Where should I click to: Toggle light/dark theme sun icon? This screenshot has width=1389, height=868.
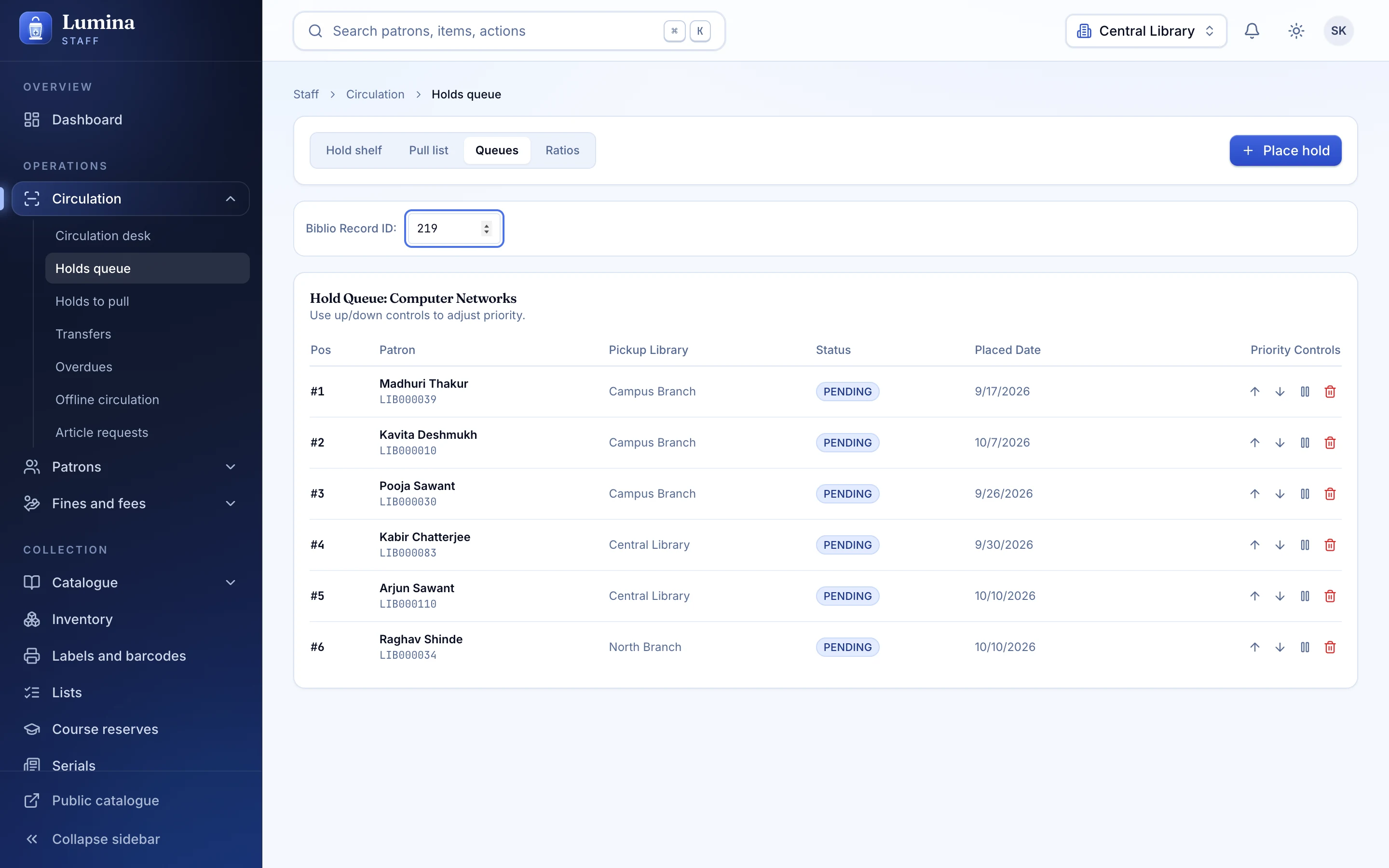1296,31
